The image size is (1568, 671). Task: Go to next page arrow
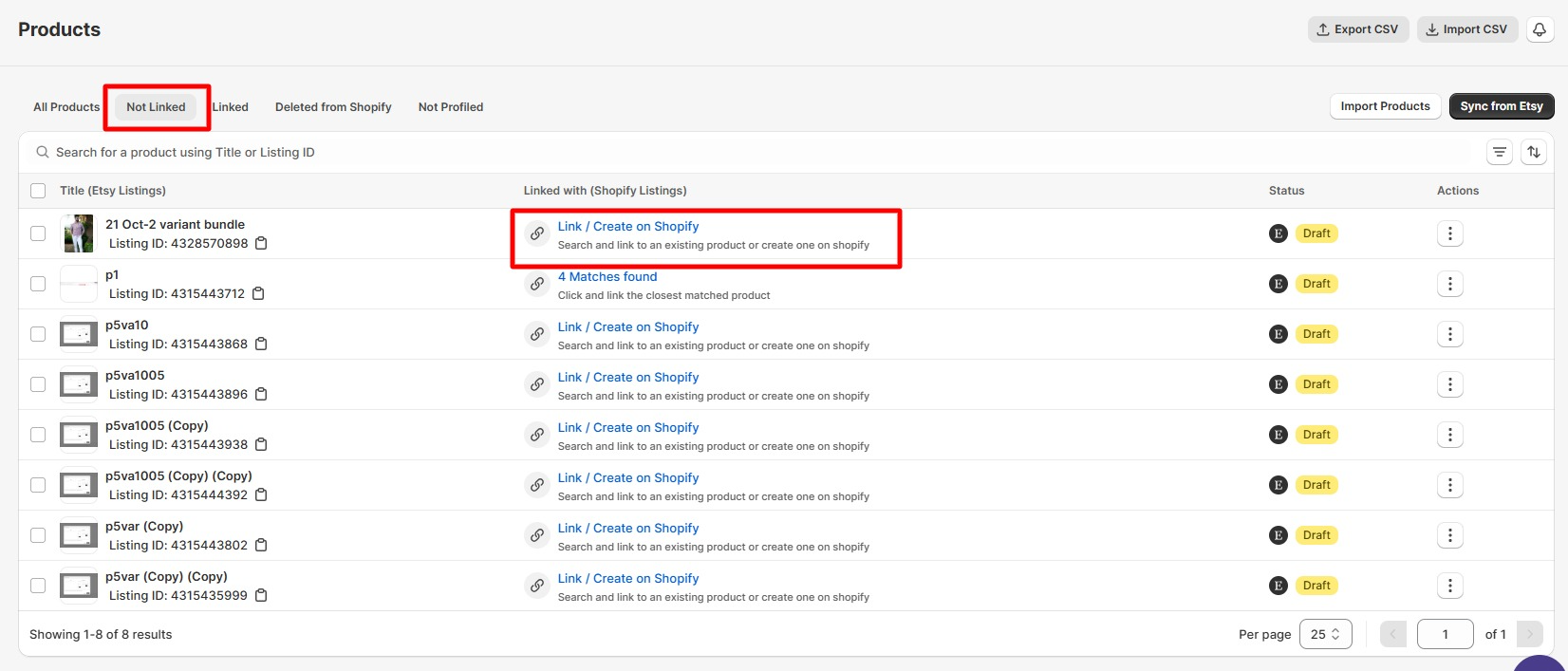tap(1529, 634)
